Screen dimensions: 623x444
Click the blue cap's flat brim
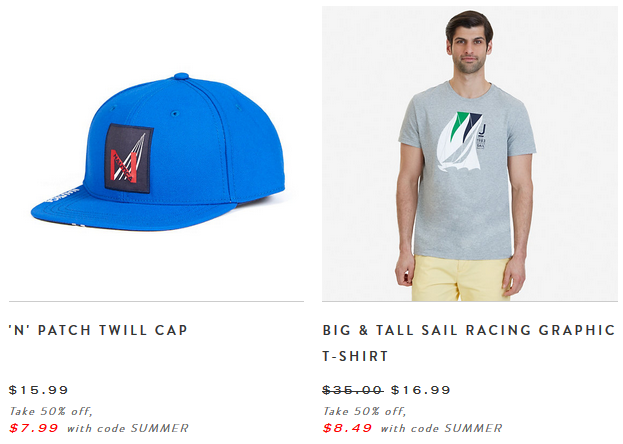pyautogui.click(x=131, y=215)
